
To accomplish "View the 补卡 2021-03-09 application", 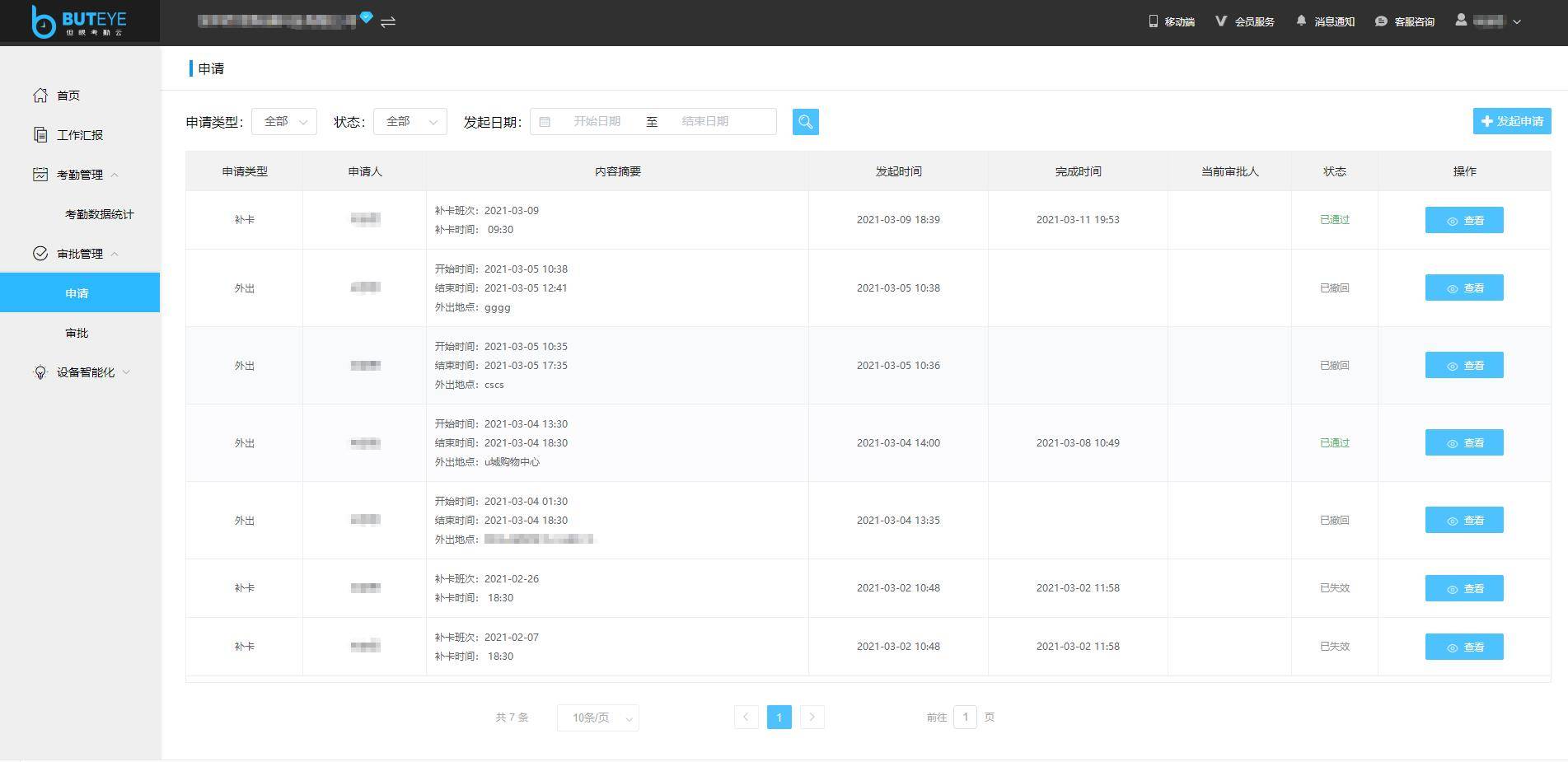I will click(1464, 220).
